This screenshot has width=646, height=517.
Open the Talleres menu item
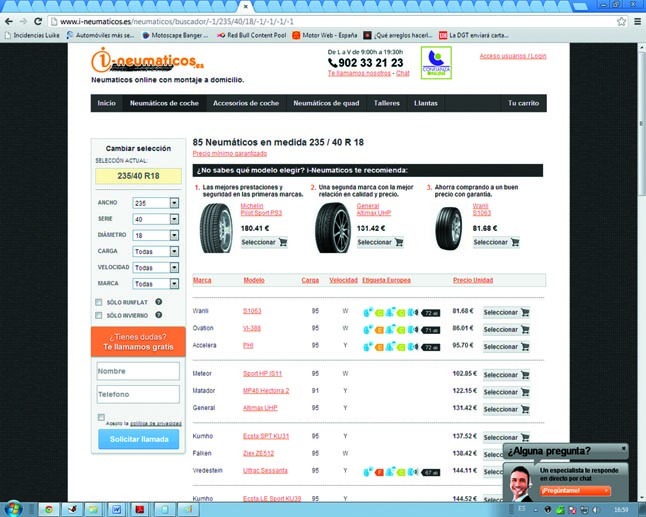coord(387,103)
